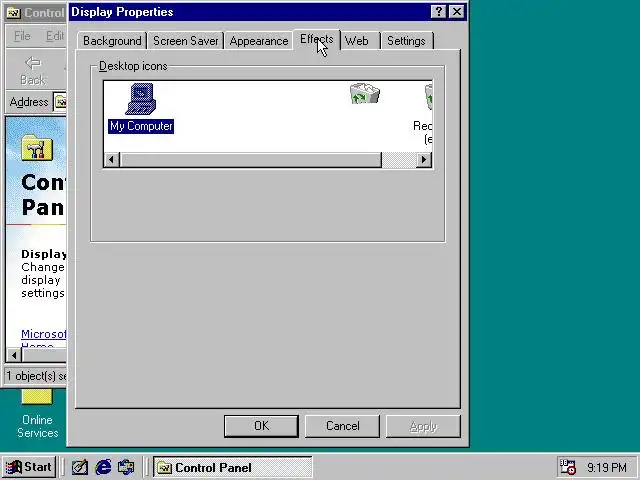640x480 pixels.
Task: Click the status bar object count text
Action: pos(36,376)
